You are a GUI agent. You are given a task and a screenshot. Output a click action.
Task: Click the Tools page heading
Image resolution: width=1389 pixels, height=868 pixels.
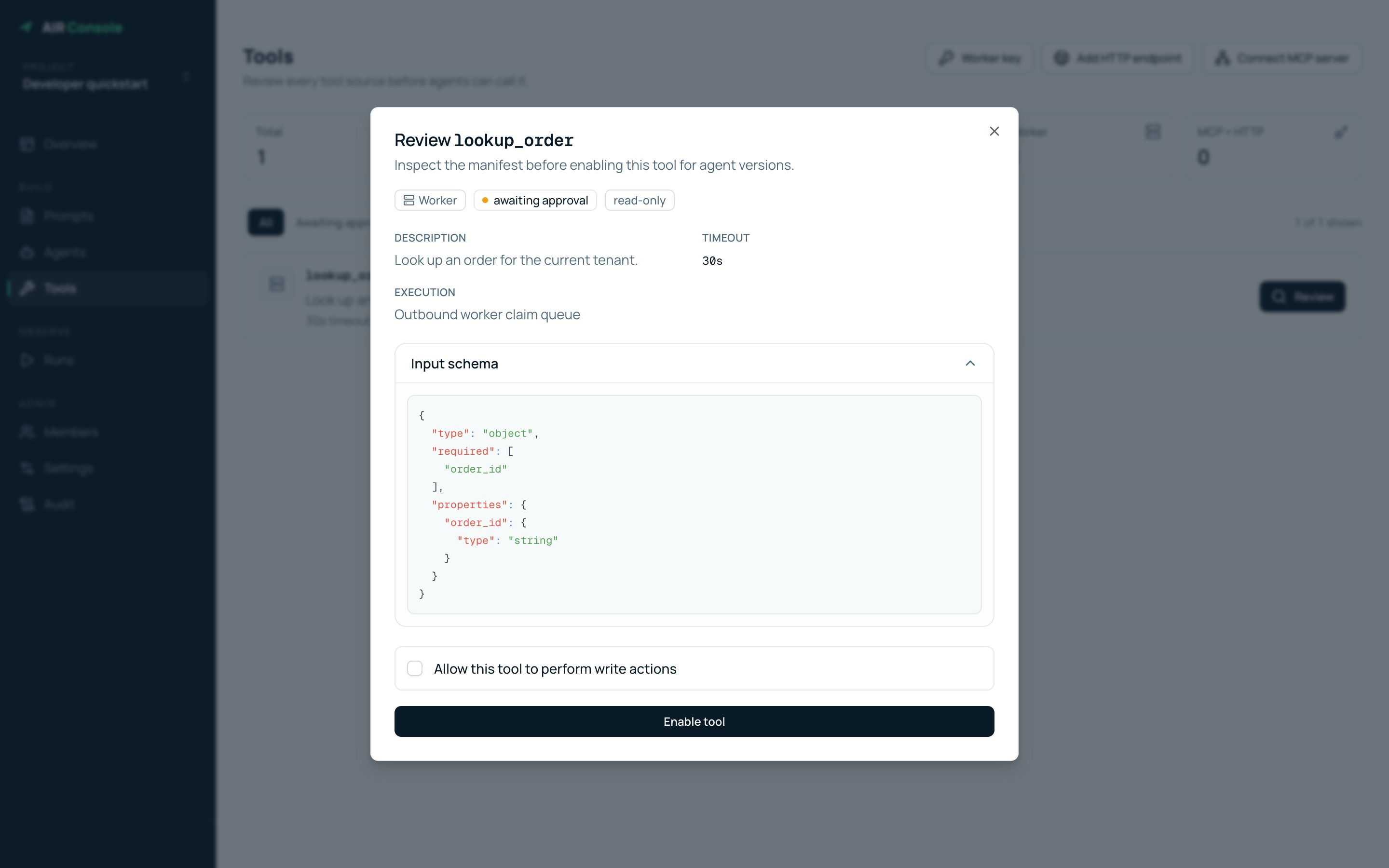coord(268,56)
